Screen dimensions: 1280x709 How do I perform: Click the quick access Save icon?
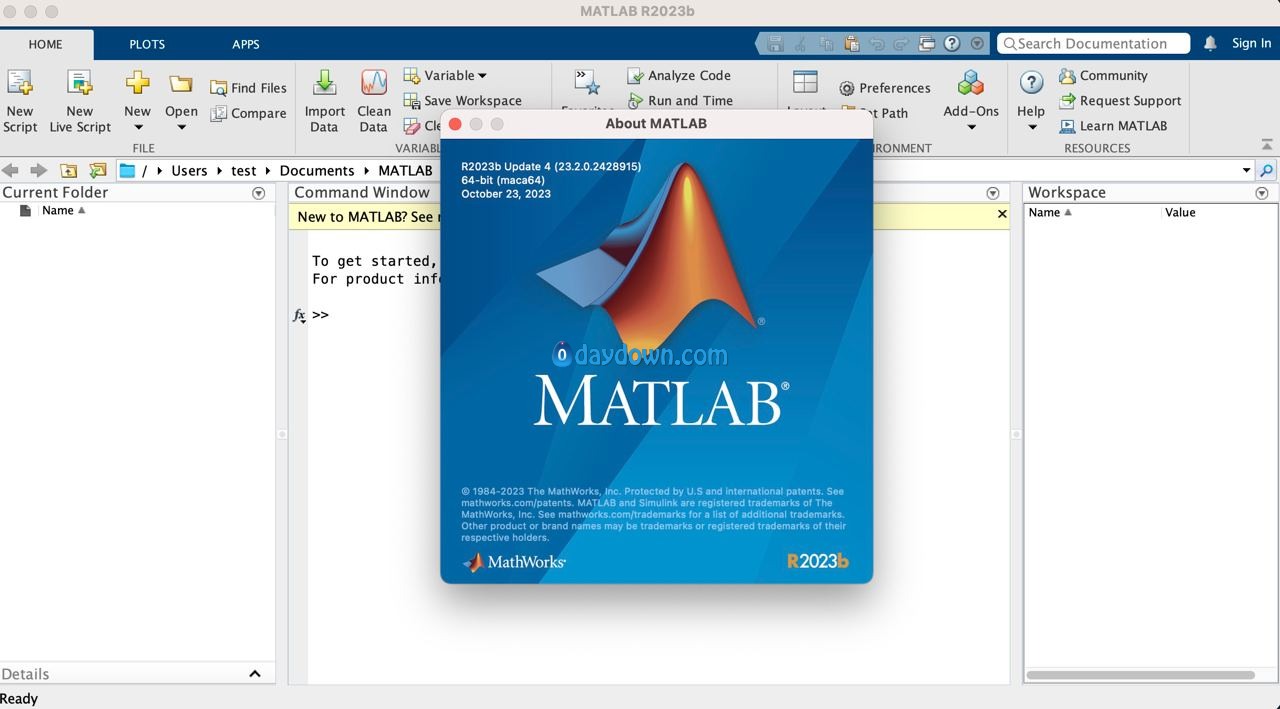tap(775, 43)
